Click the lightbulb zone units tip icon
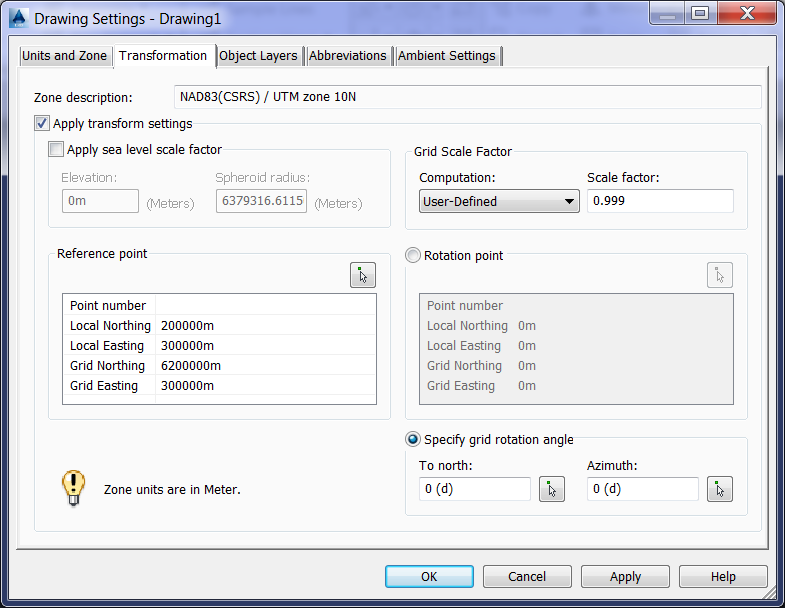Image resolution: width=785 pixels, height=608 pixels. 74,488
